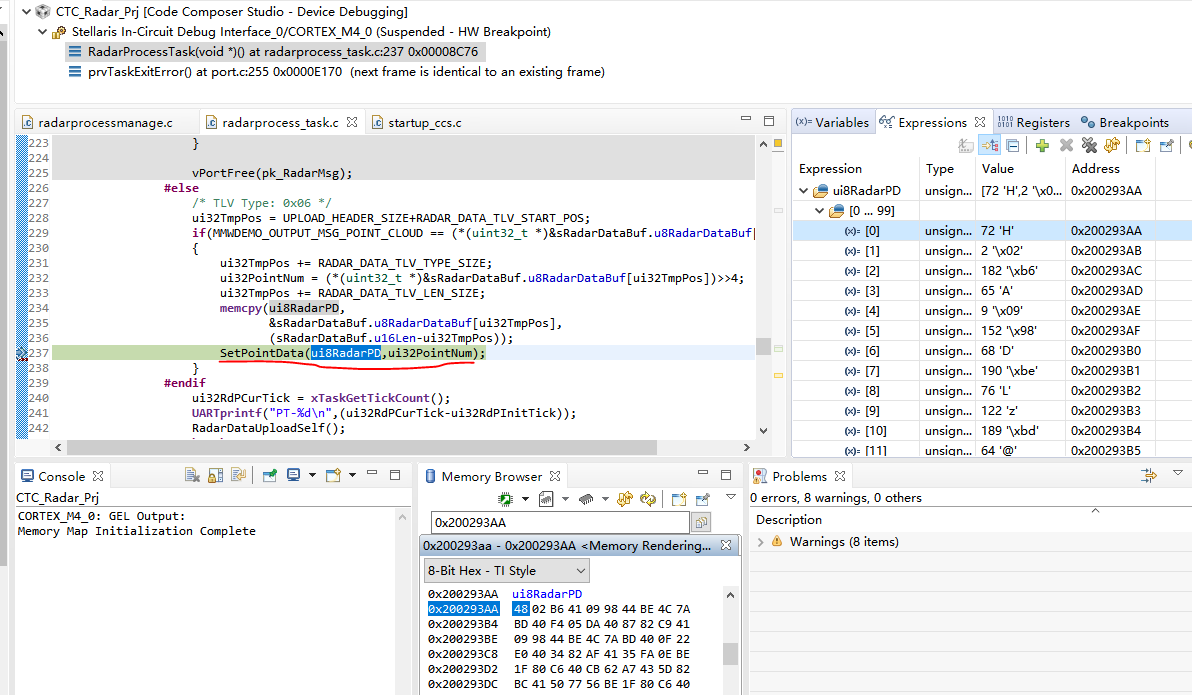Toggle Show Logical Structure in Expressions toolbar
The height and width of the screenshot is (695, 1192).
(x=990, y=145)
